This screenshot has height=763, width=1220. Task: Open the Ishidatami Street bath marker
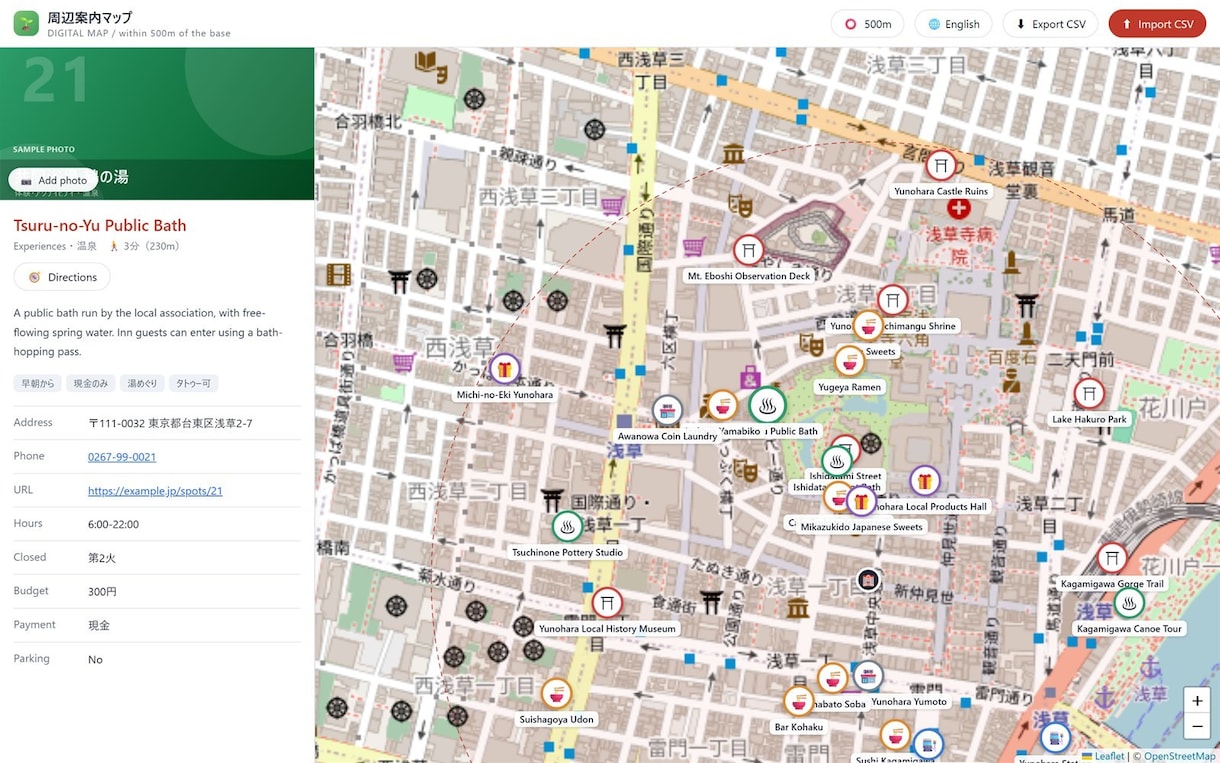pos(837,461)
